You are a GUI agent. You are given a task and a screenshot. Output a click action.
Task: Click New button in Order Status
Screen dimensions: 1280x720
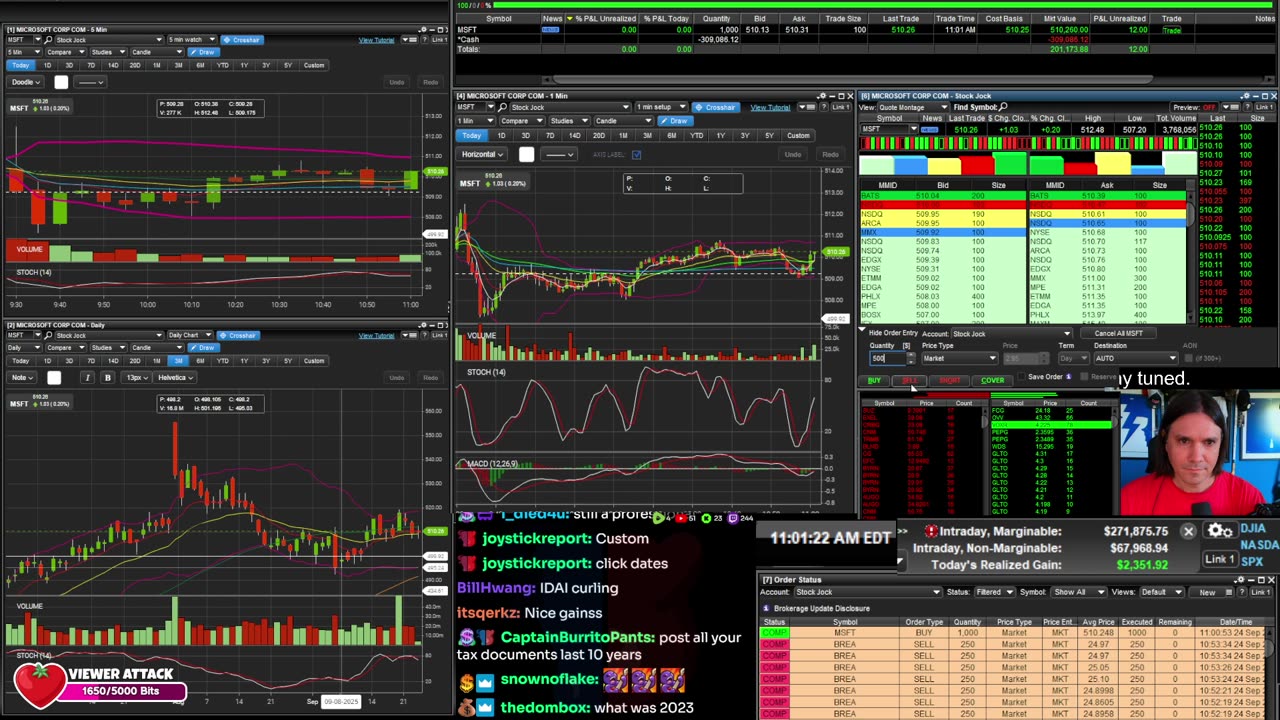pos(1207,593)
